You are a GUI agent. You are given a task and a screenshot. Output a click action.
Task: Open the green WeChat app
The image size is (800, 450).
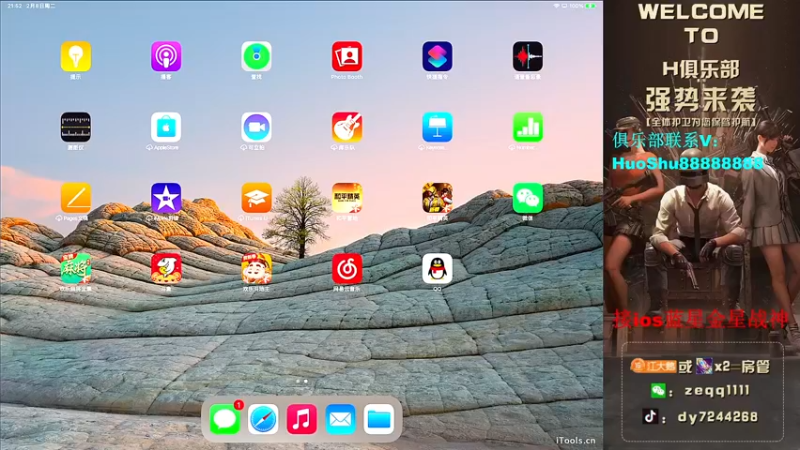pyautogui.click(x=528, y=198)
